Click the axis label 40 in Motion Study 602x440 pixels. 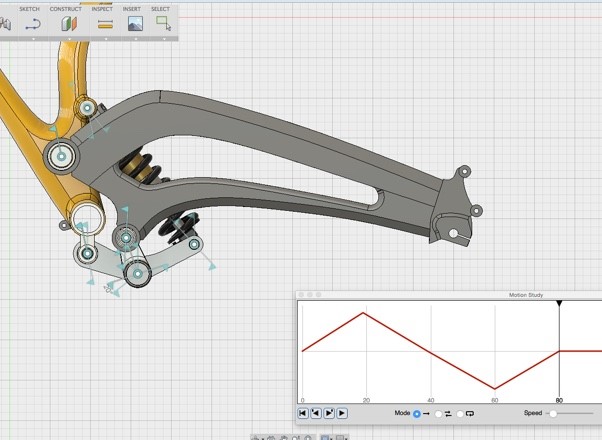(x=431, y=400)
